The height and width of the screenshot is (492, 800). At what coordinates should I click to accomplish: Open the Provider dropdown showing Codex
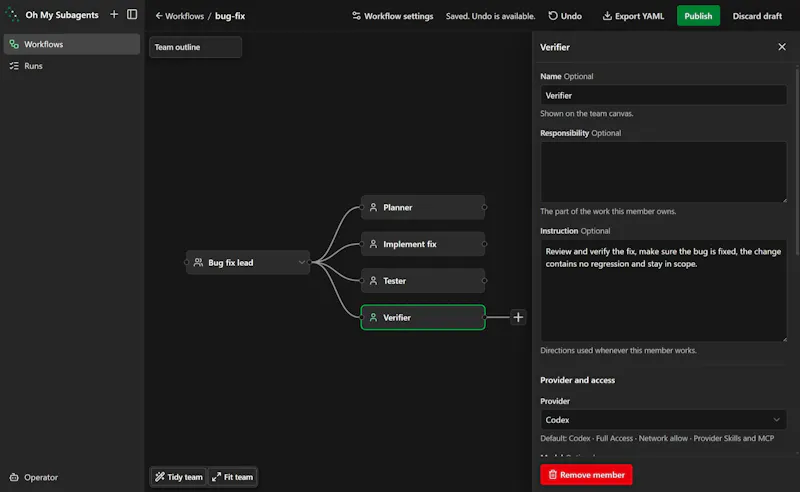pos(663,420)
